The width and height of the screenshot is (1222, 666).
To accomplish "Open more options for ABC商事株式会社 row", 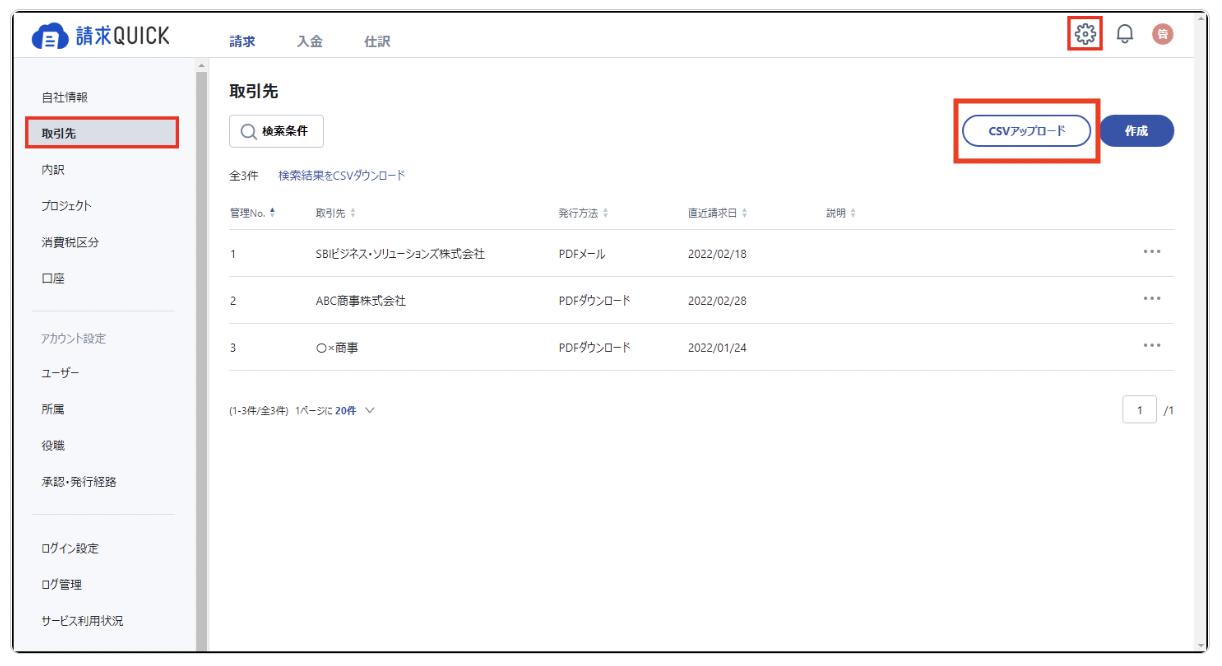I will click(1152, 298).
